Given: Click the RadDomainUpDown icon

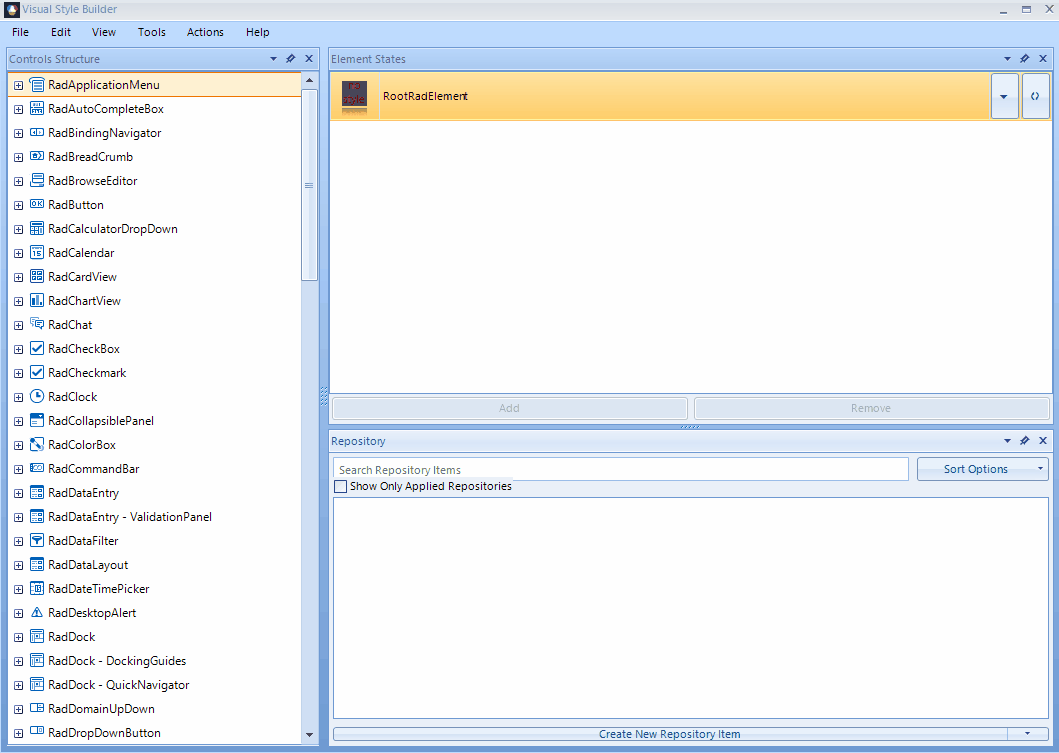Looking at the screenshot, I should pyautogui.click(x=37, y=708).
